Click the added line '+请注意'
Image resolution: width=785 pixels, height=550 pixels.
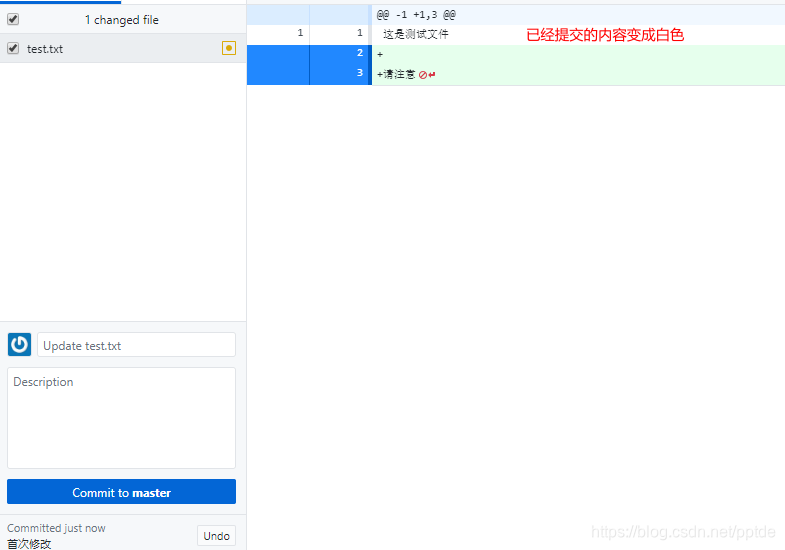396,75
